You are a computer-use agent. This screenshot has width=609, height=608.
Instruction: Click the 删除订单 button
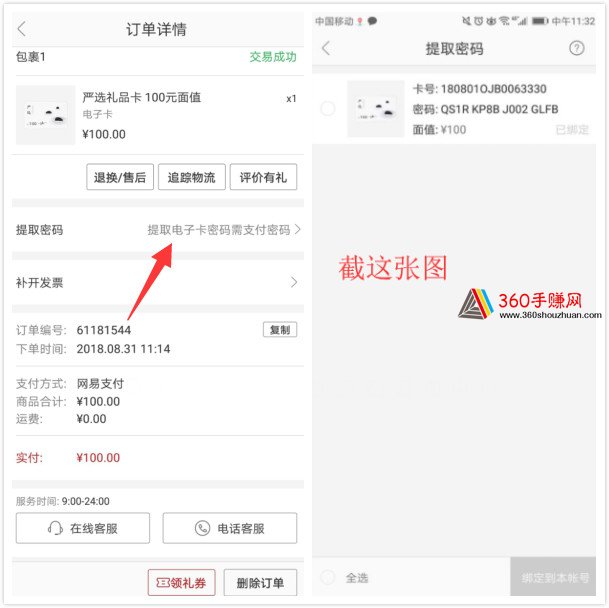point(260,582)
